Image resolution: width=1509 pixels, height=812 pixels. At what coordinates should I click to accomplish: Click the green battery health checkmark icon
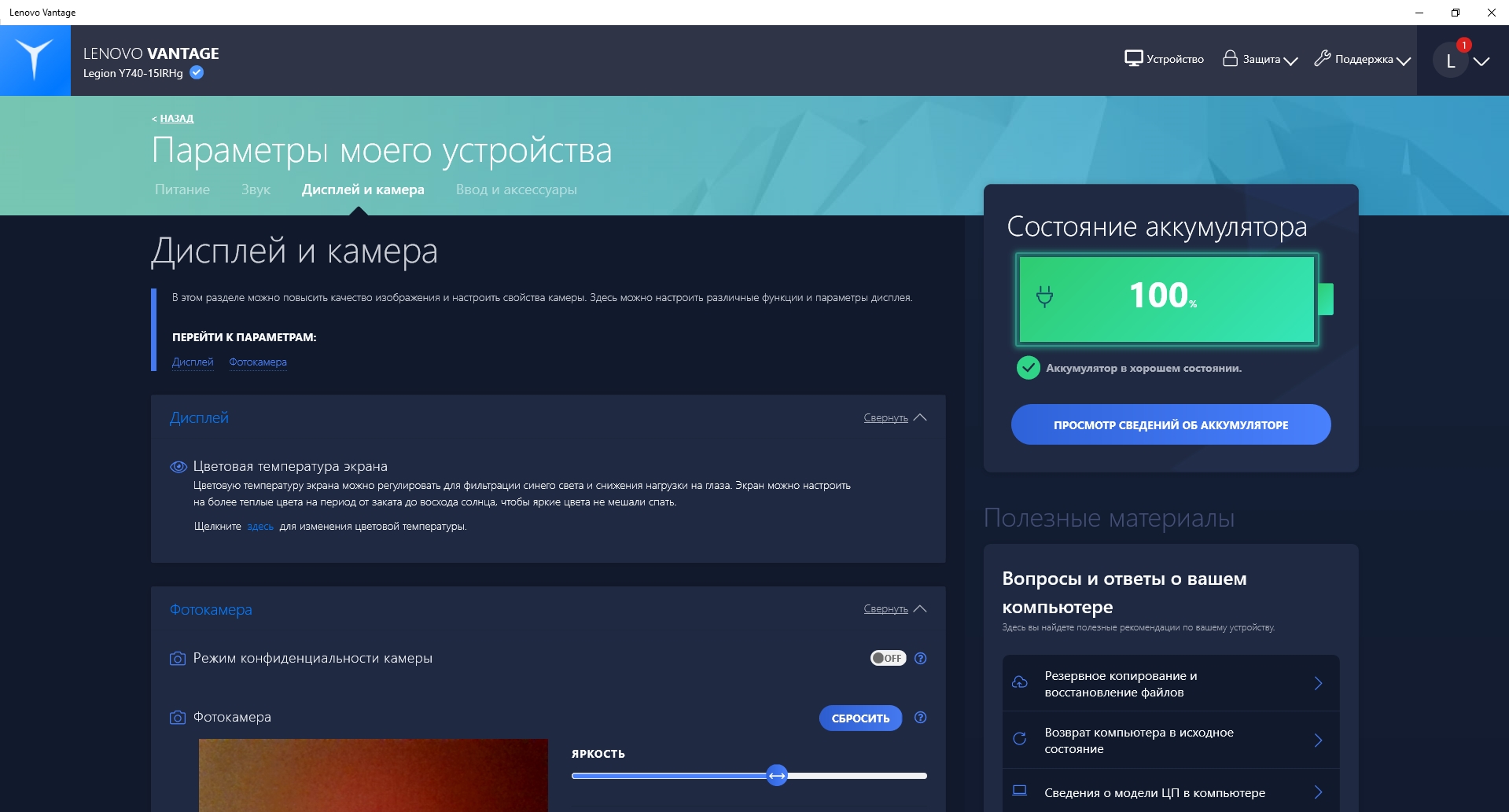point(1029,368)
